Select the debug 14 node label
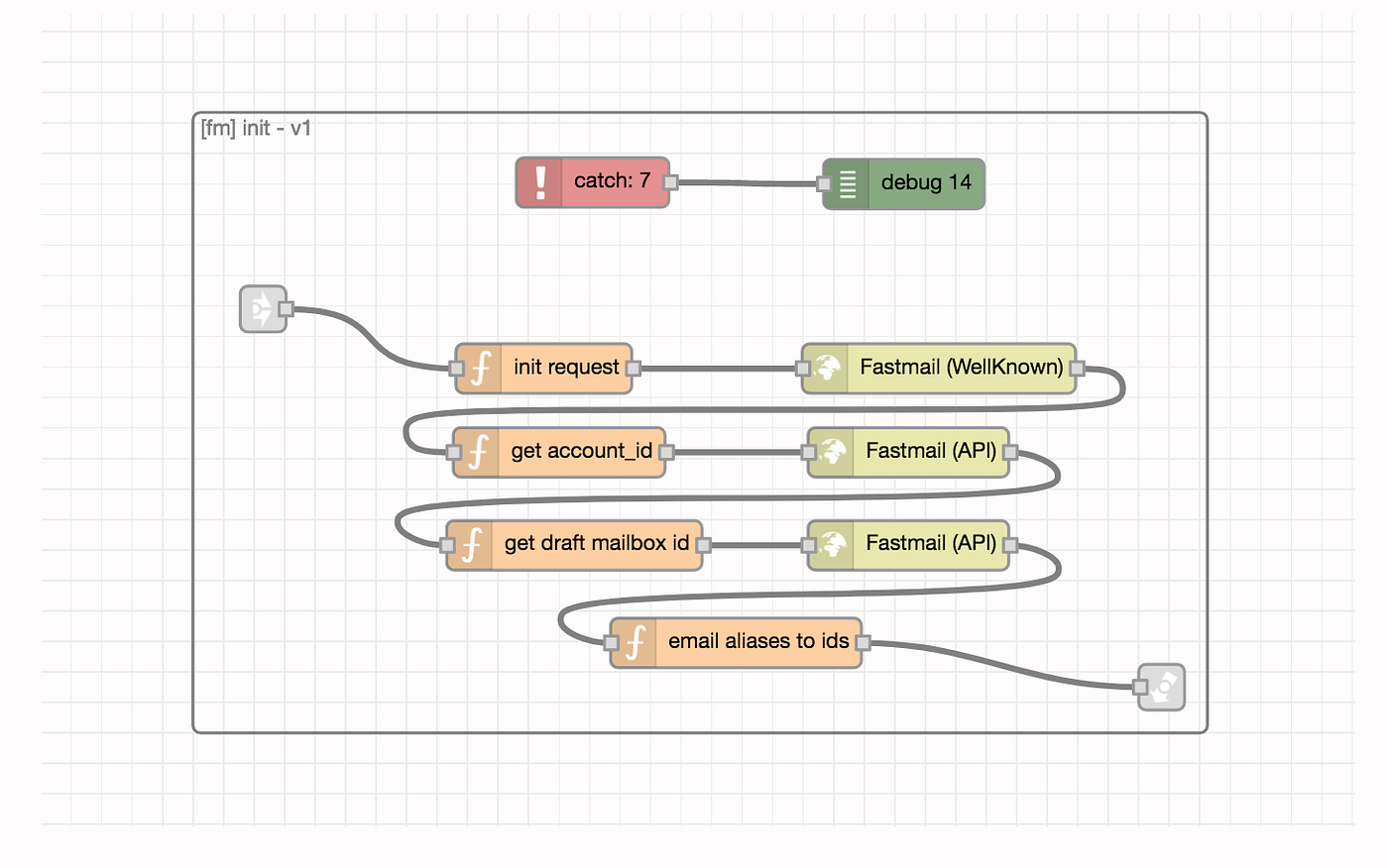 point(926,182)
